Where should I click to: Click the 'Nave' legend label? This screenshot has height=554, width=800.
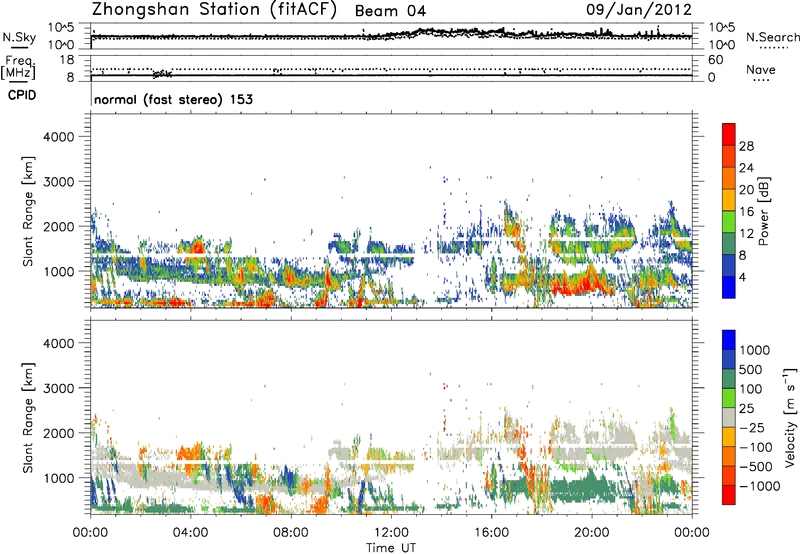click(761, 69)
